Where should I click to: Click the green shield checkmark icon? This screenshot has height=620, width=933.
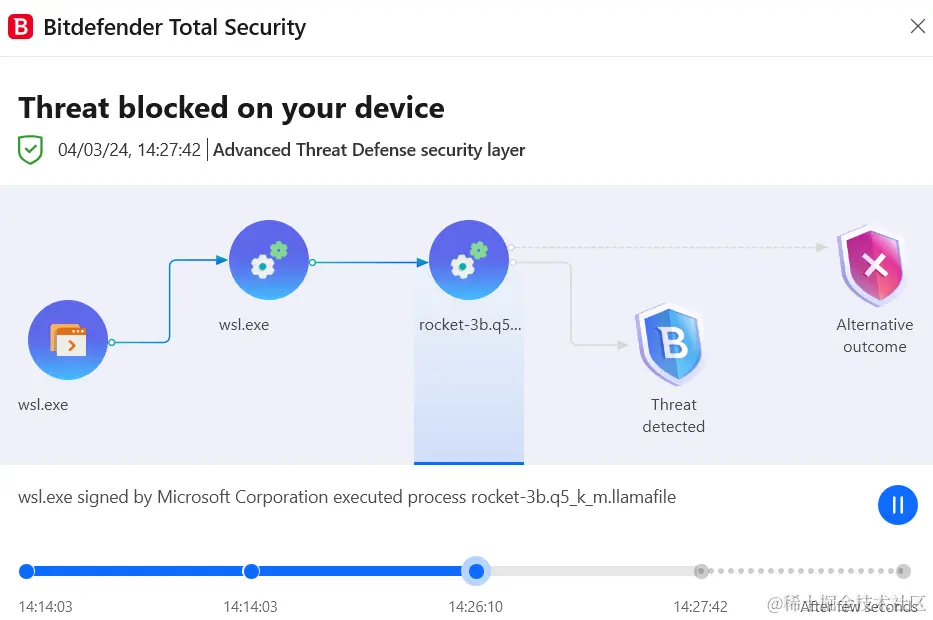(x=31, y=150)
